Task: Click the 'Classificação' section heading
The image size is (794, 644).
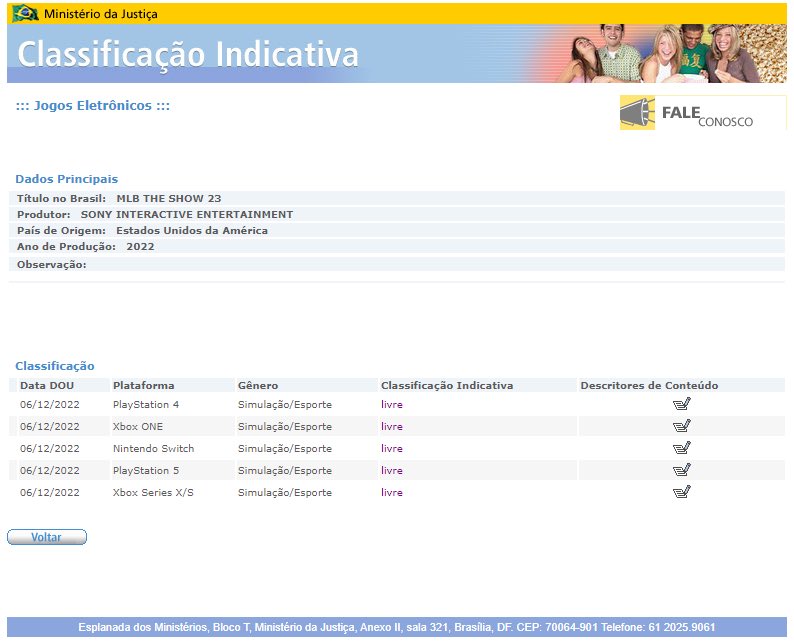Action: click(55, 366)
